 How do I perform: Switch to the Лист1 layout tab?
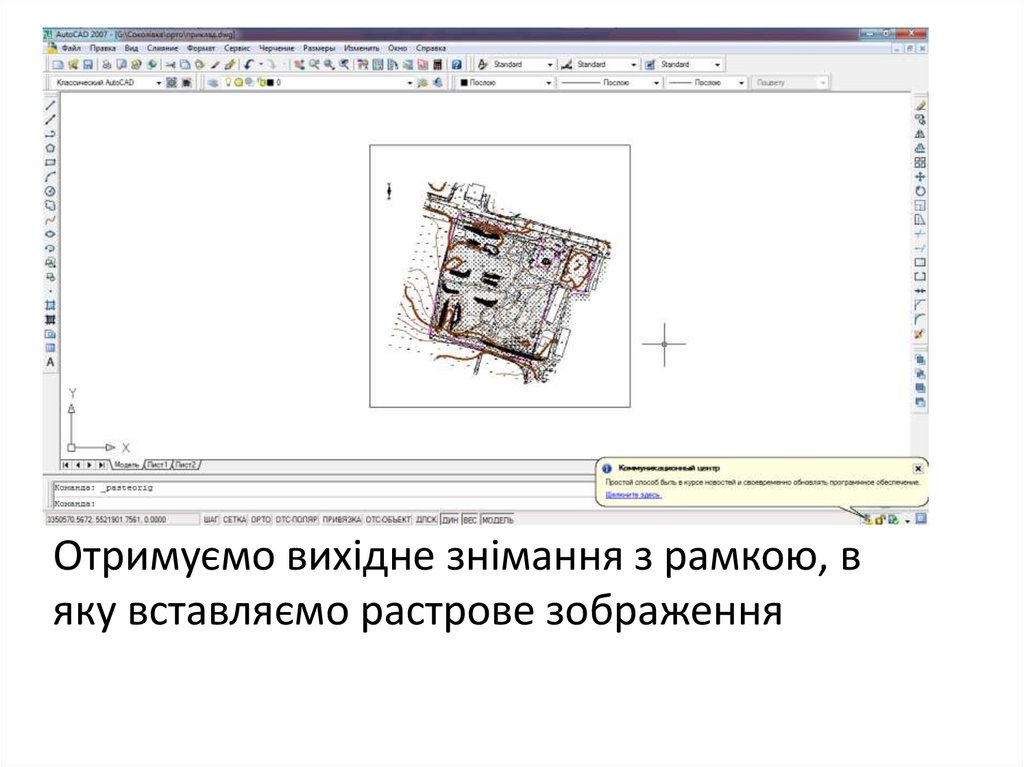point(157,465)
